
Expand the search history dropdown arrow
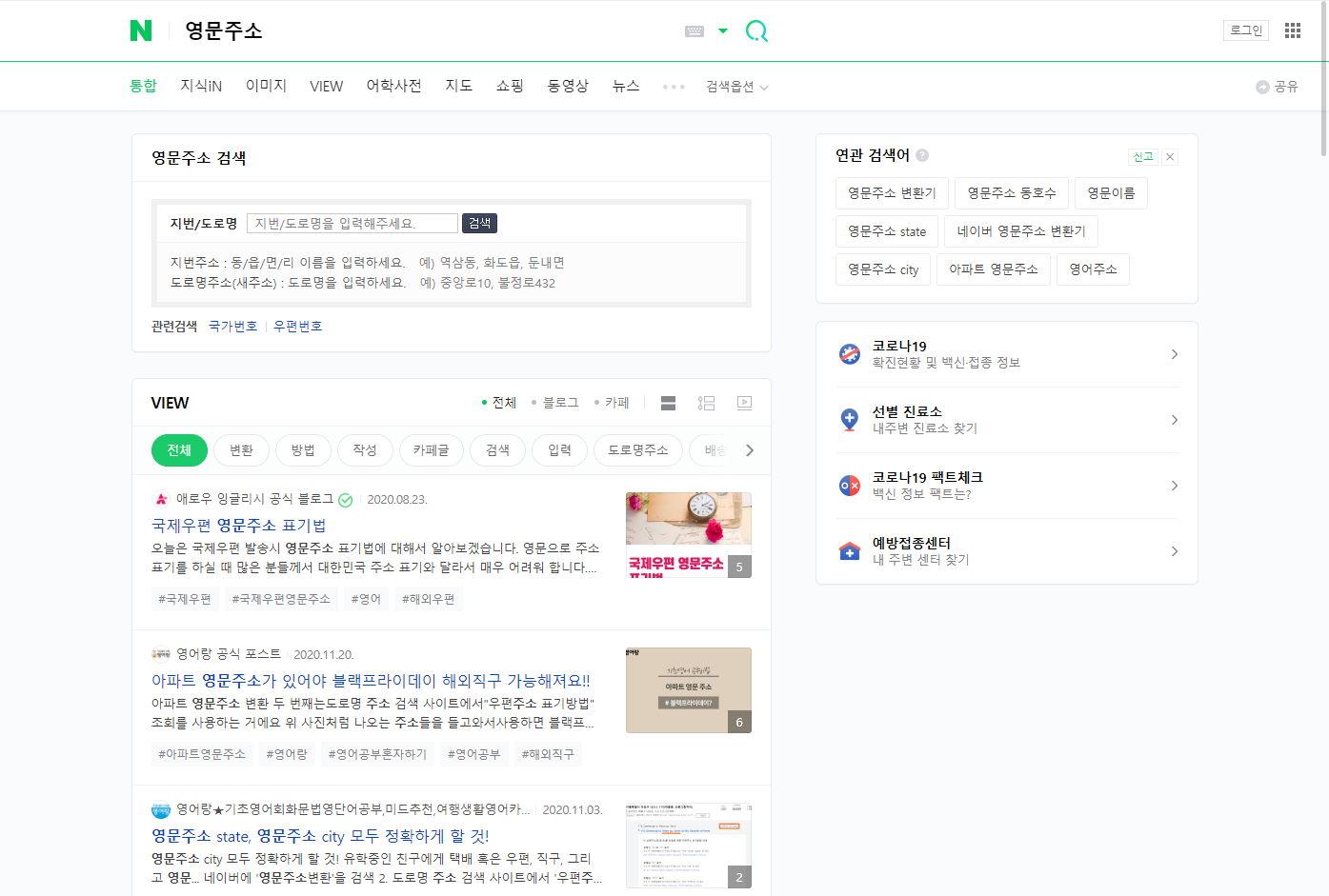(723, 31)
